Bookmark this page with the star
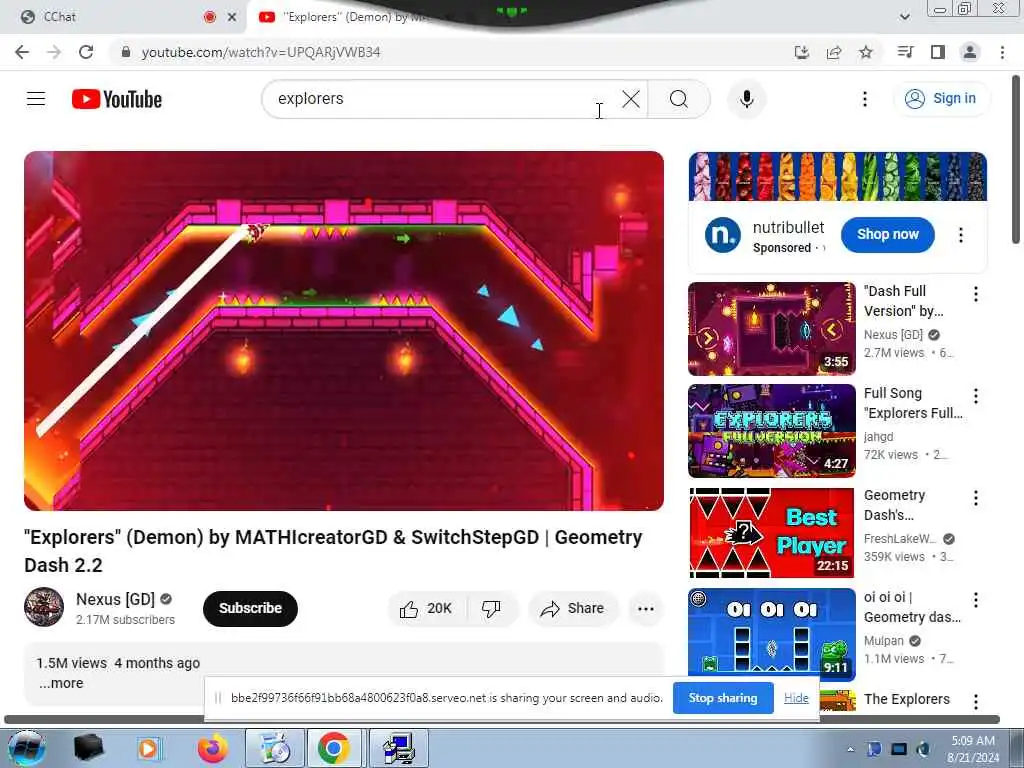Screen dimensions: 1024x768 (866, 52)
